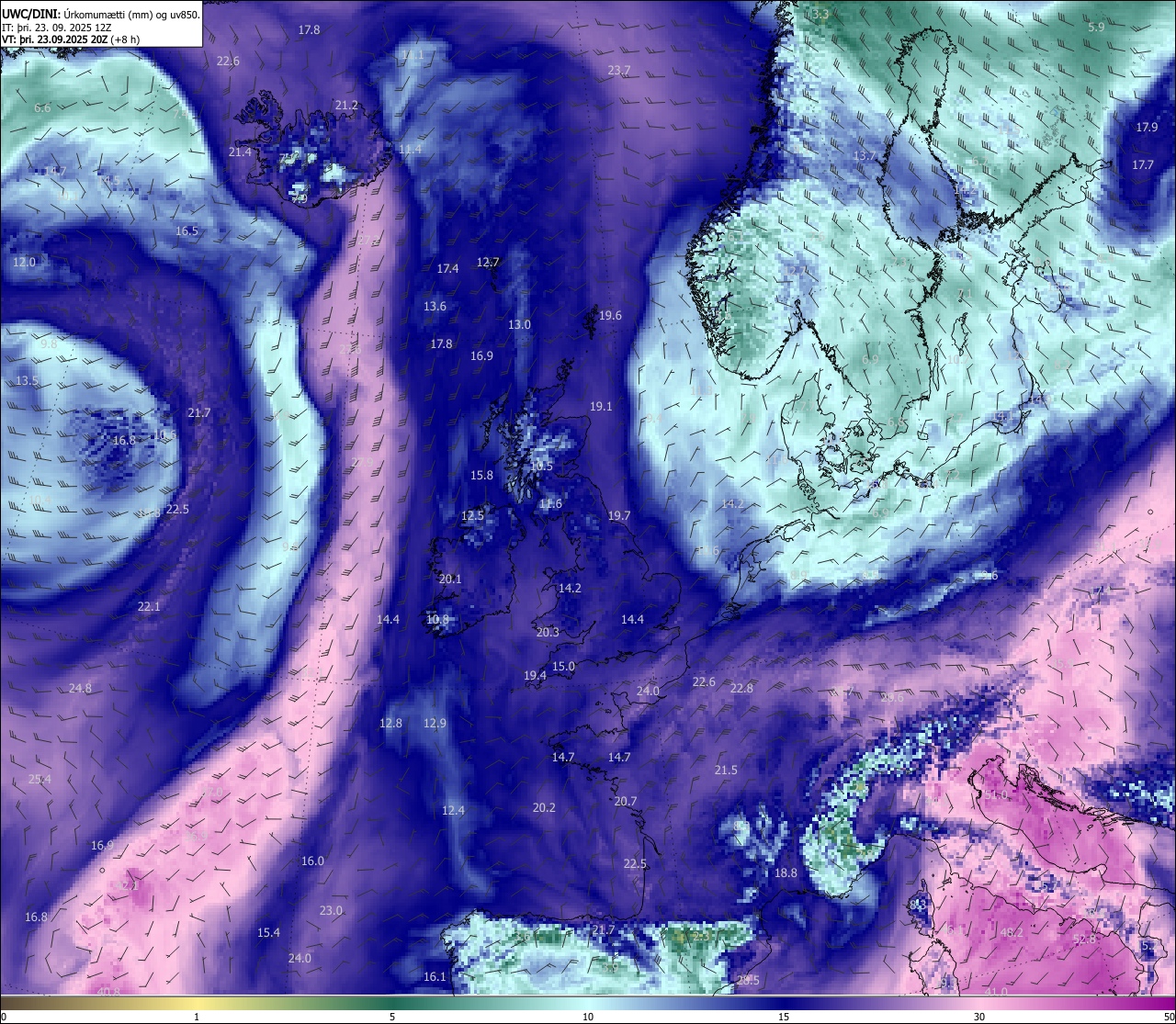Click the 17.4 map value
This screenshot has width=1176, height=1024.
[x=447, y=269]
